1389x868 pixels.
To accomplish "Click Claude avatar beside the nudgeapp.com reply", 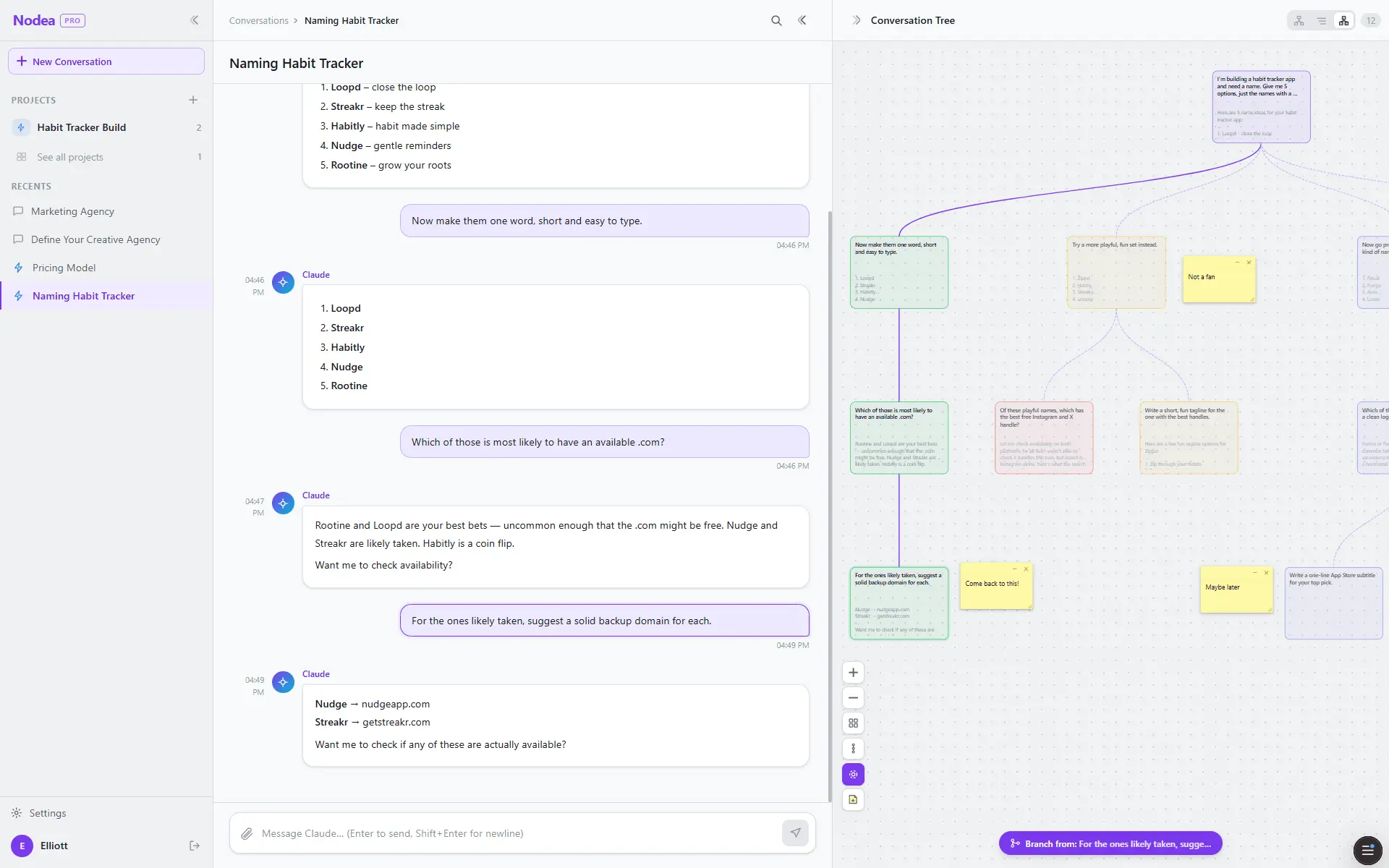I will 283,682.
